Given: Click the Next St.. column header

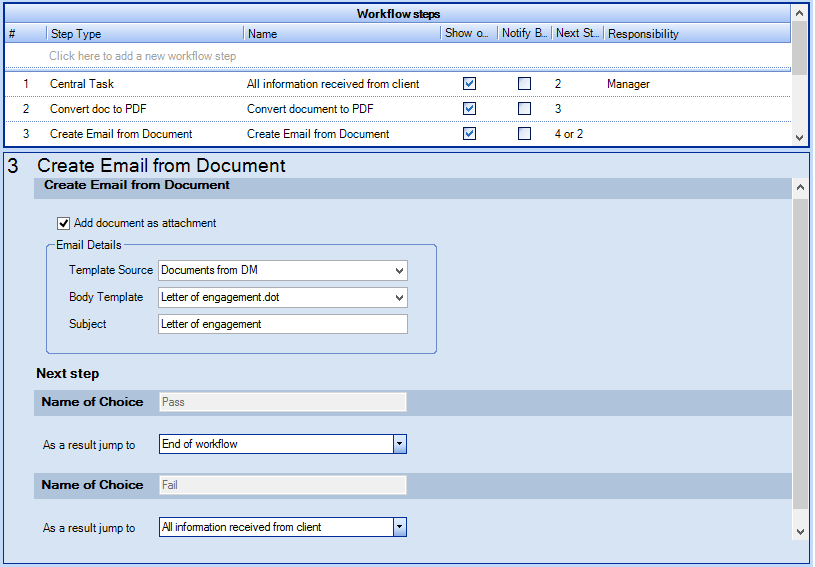Looking at the screenshot, I should point(578,34).
